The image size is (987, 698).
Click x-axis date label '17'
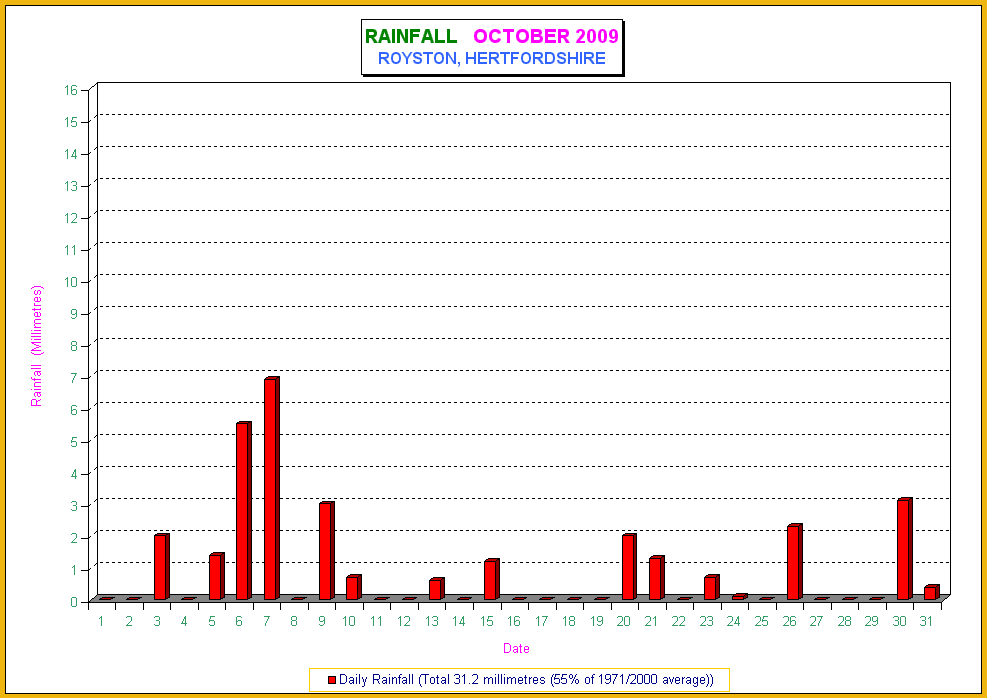pyautogui.click(x=541, y=621)
